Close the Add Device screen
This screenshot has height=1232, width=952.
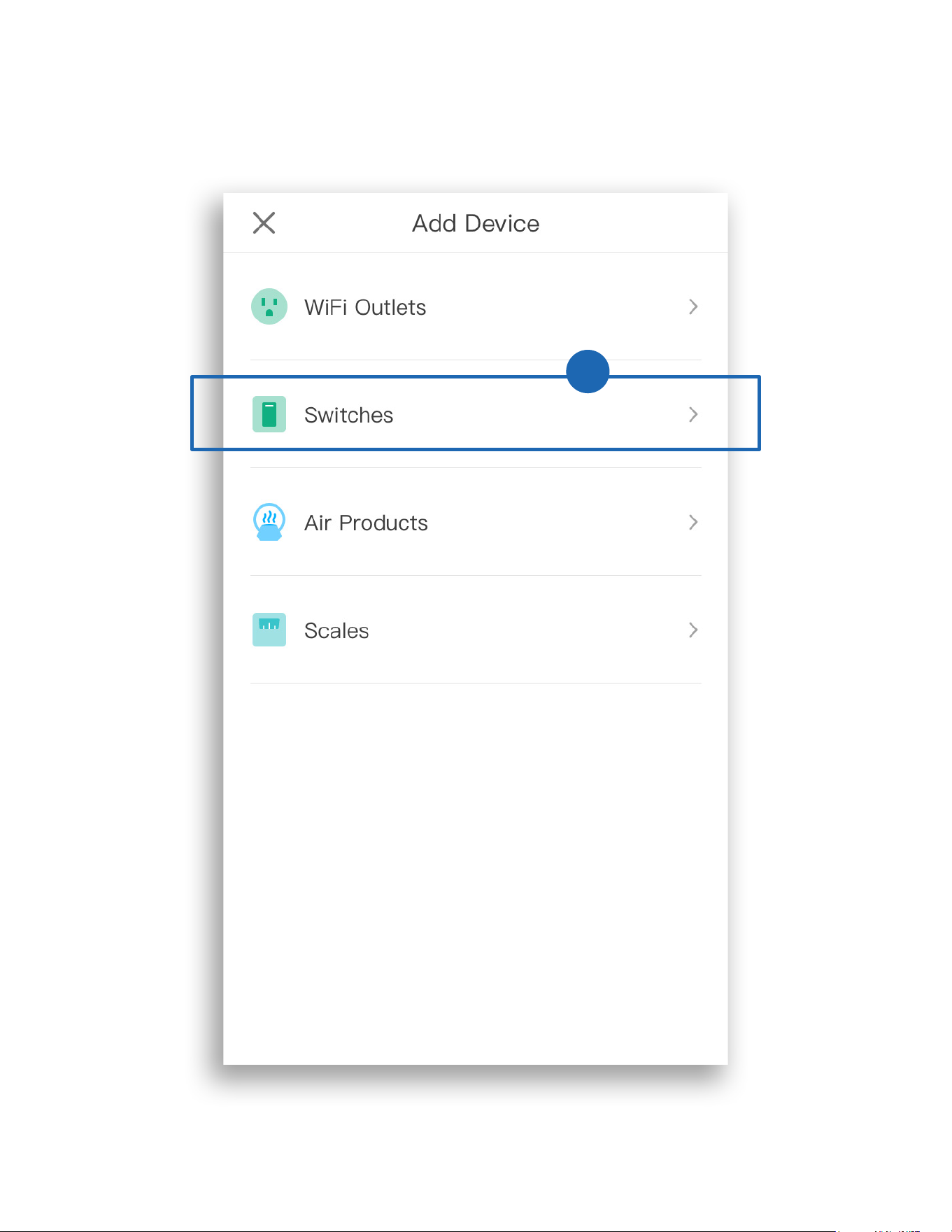264,223
